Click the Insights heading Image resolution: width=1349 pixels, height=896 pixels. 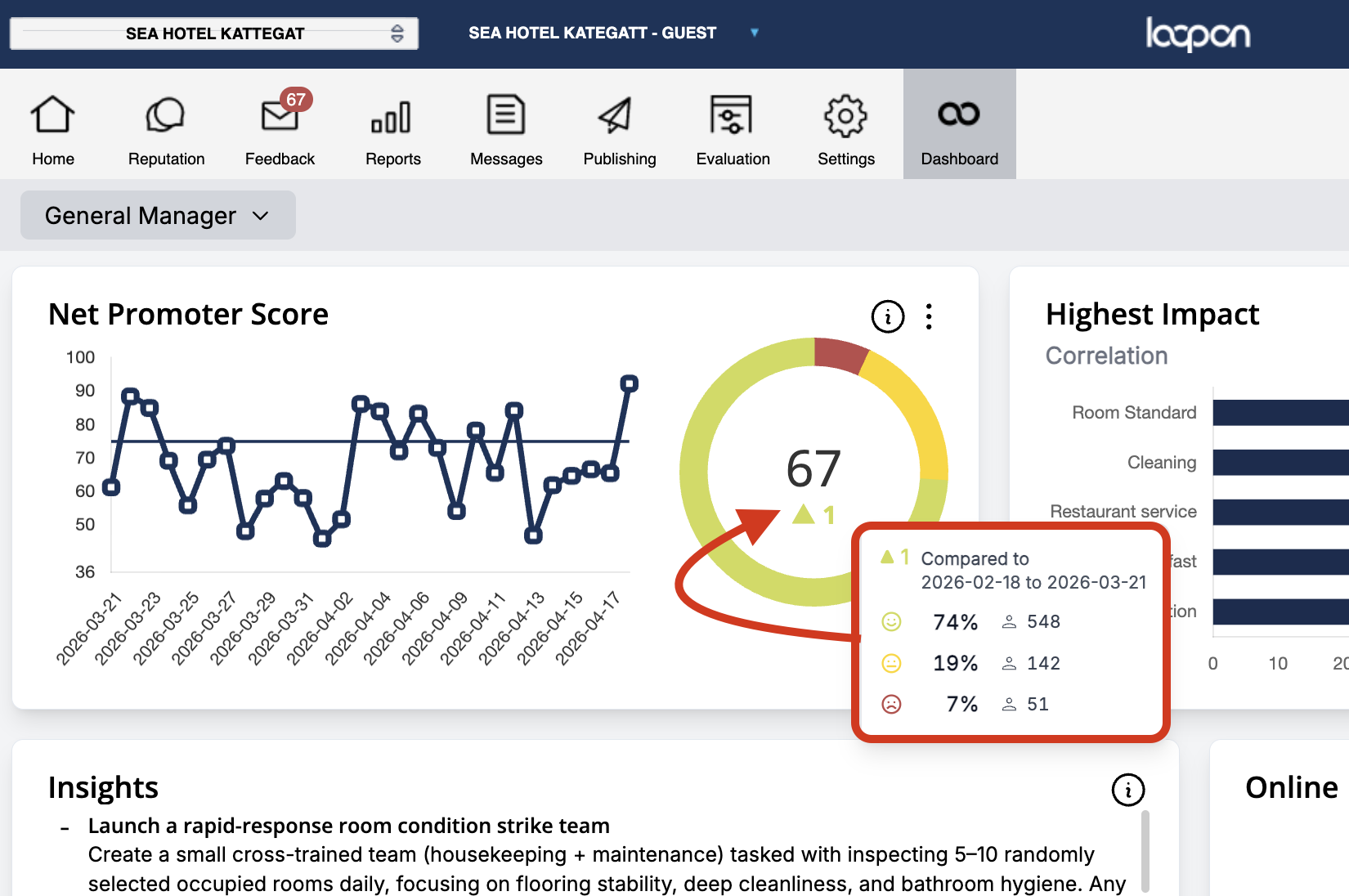point(103,787)
